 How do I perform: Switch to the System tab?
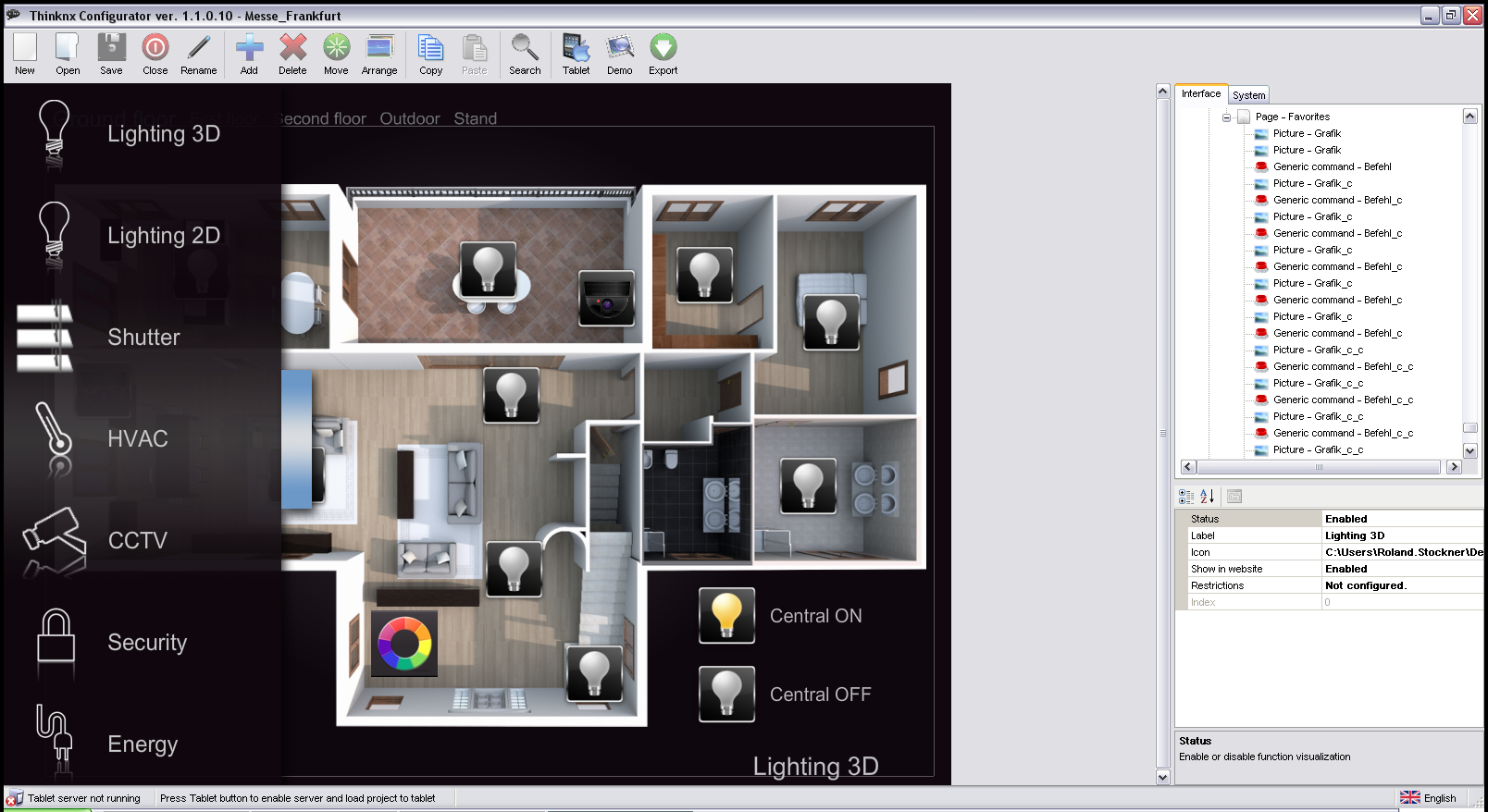1248,95
